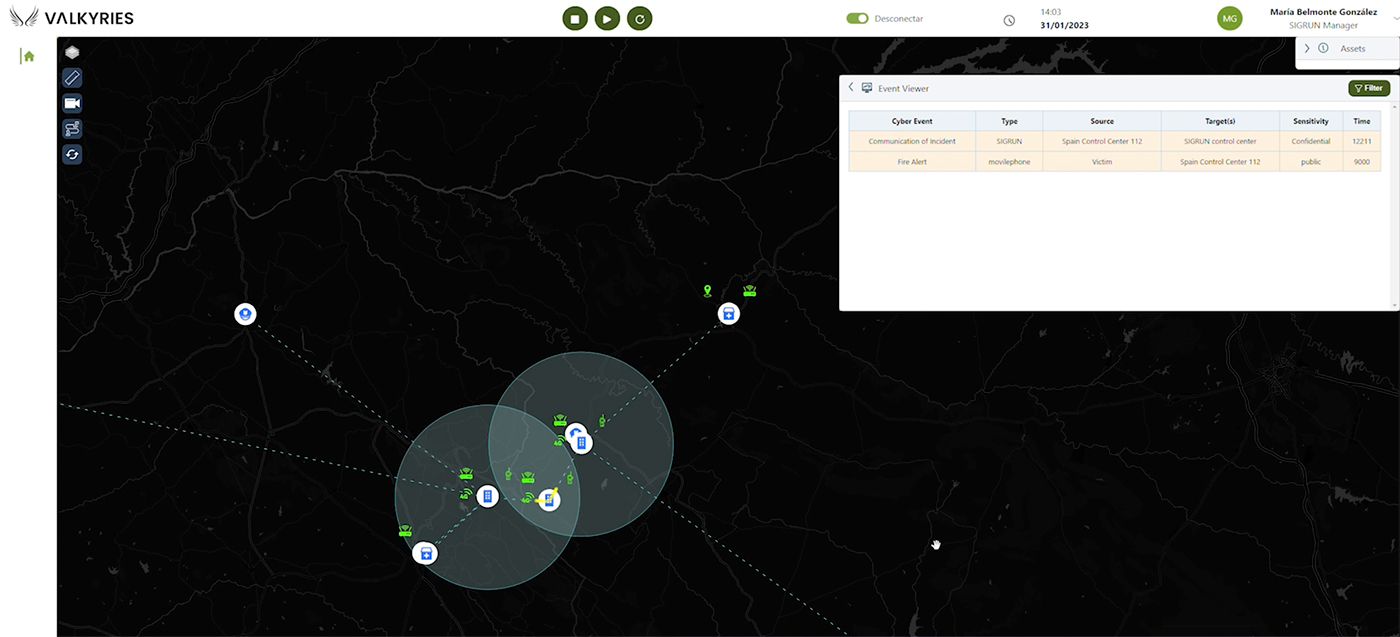
Task: Click the sync refresh map tool
Action: pyautogui.click(x=72, y=154)
